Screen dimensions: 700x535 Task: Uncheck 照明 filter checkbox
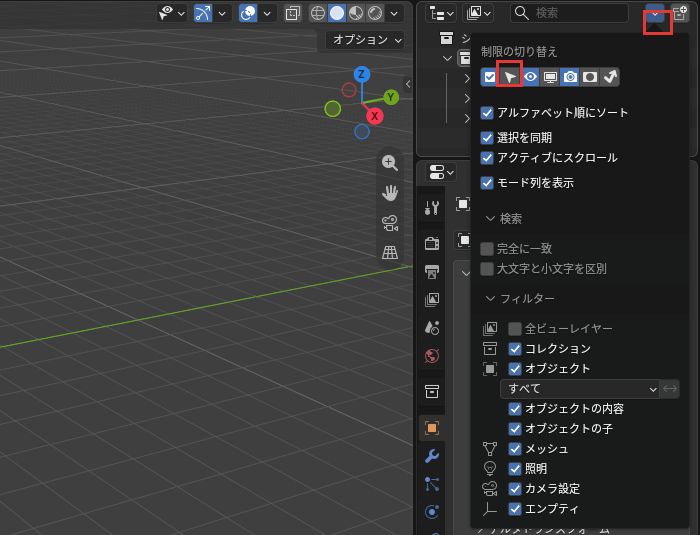point(515,469)
